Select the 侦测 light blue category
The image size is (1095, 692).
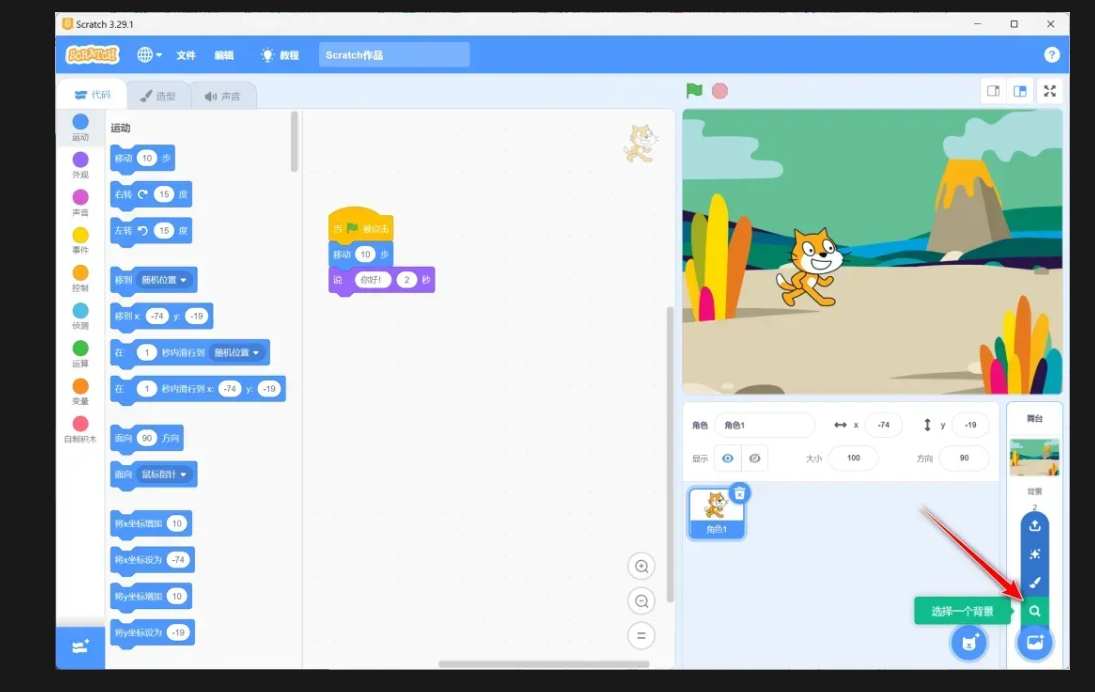[x=80, y=315]
